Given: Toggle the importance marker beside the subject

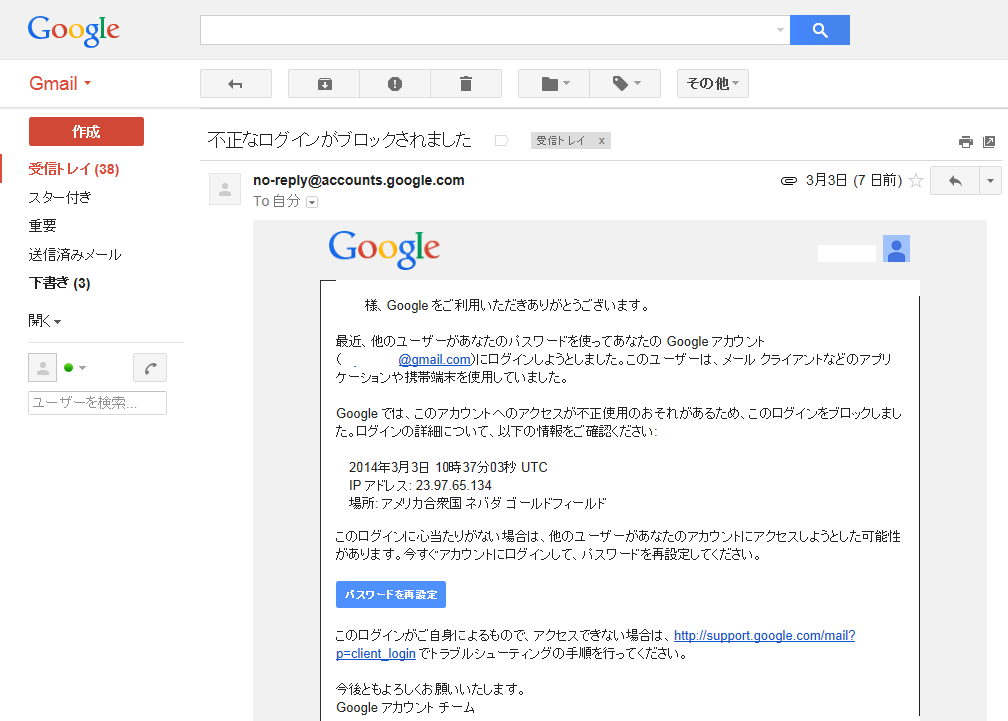Looking at the screenshot, I should (x=502, y=140).
